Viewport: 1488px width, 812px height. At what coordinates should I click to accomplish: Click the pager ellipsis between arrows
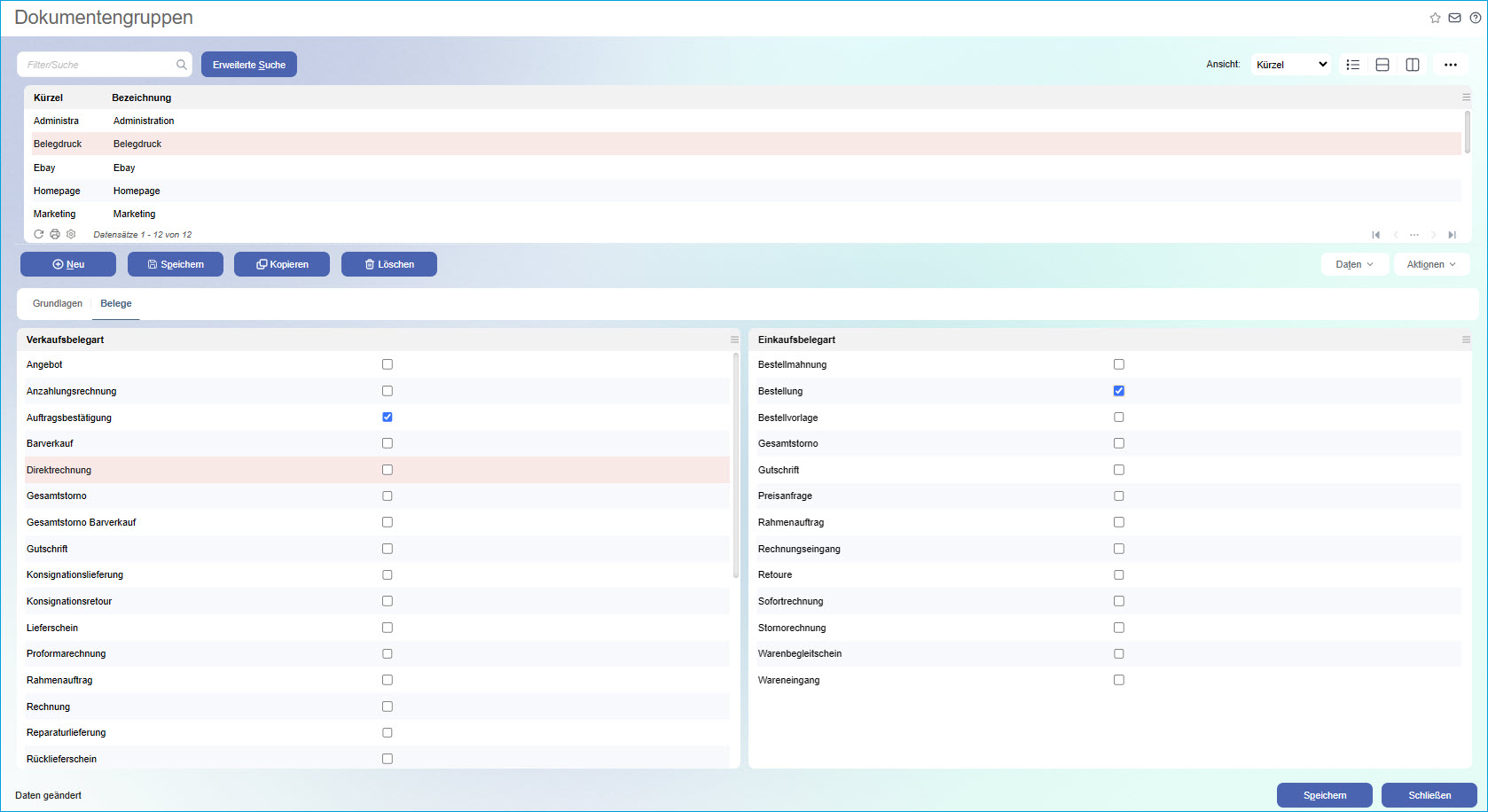(1414, 235)
